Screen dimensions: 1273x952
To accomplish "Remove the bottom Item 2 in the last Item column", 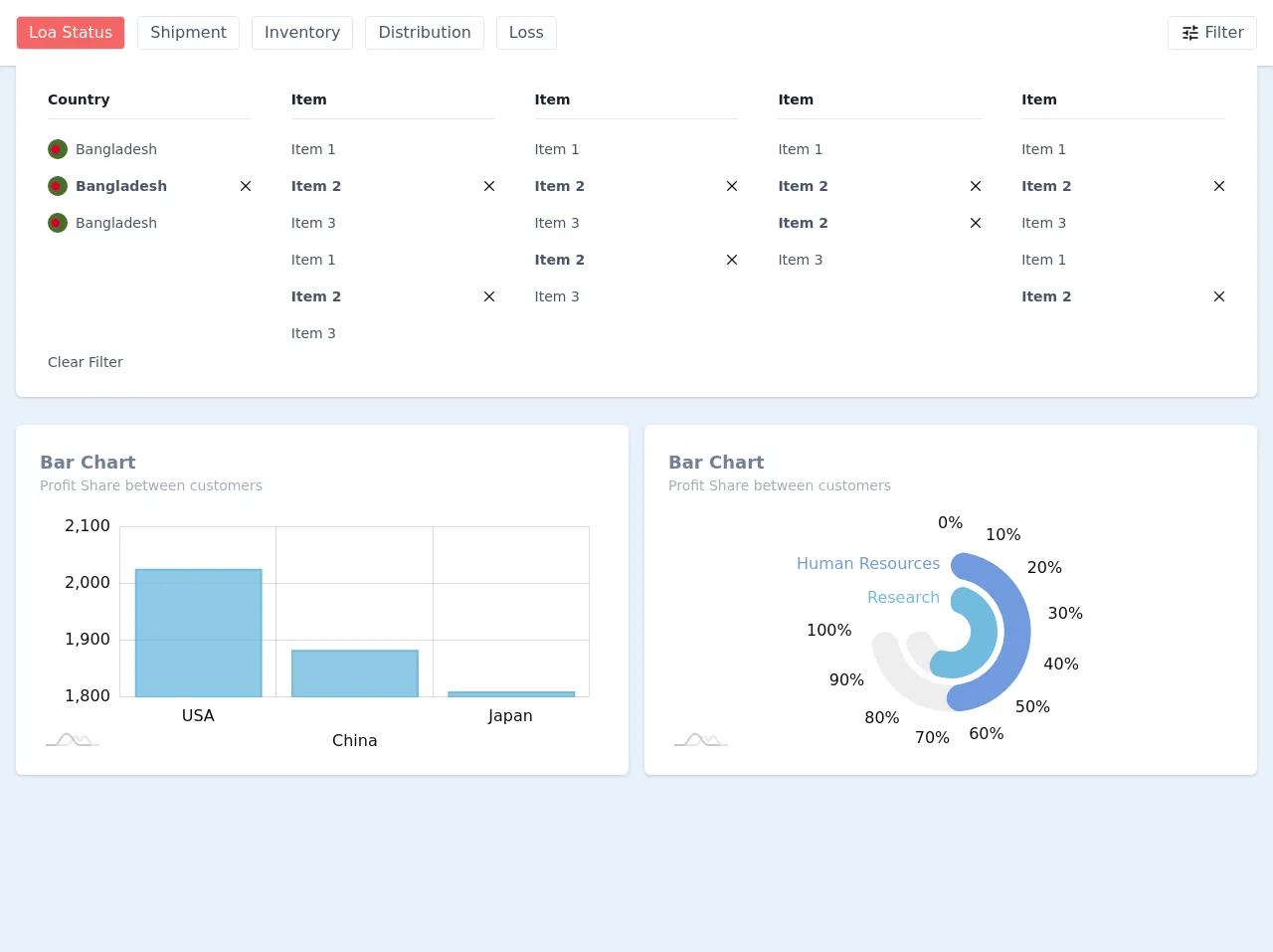I will (x=1219, y=296).
